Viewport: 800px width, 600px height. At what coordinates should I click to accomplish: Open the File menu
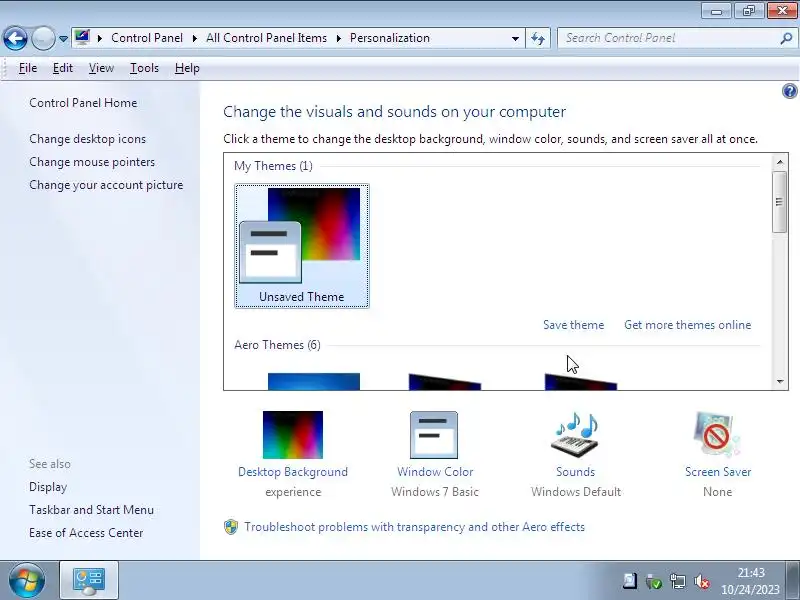28,68
